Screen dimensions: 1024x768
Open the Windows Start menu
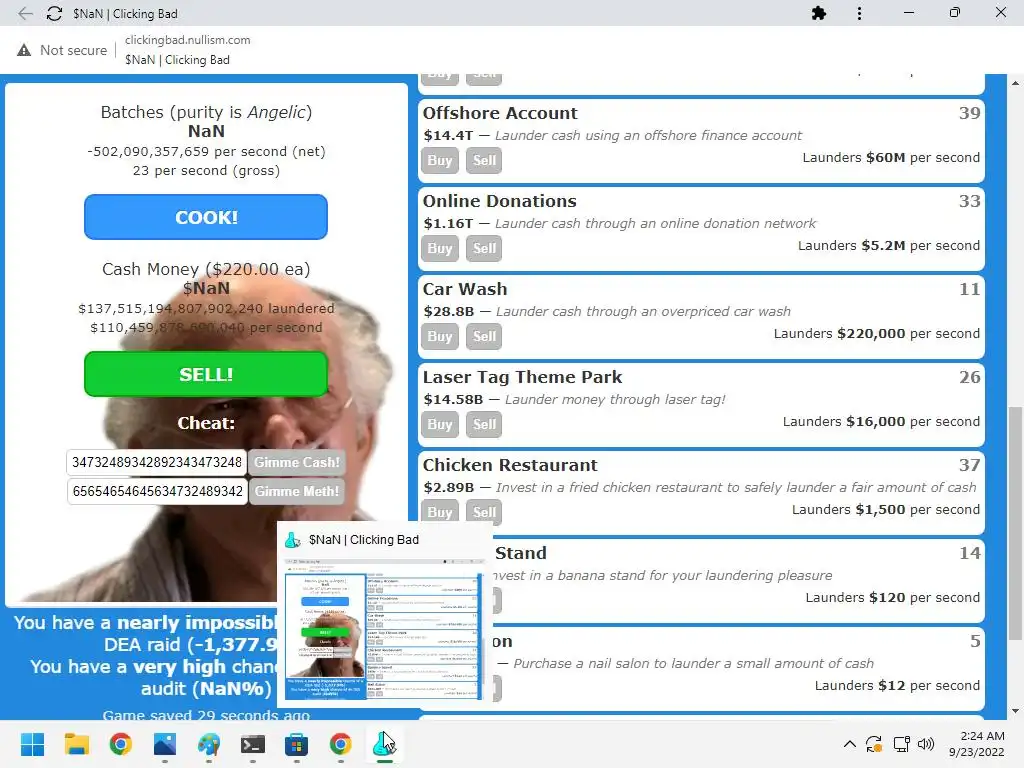point(32,744)
